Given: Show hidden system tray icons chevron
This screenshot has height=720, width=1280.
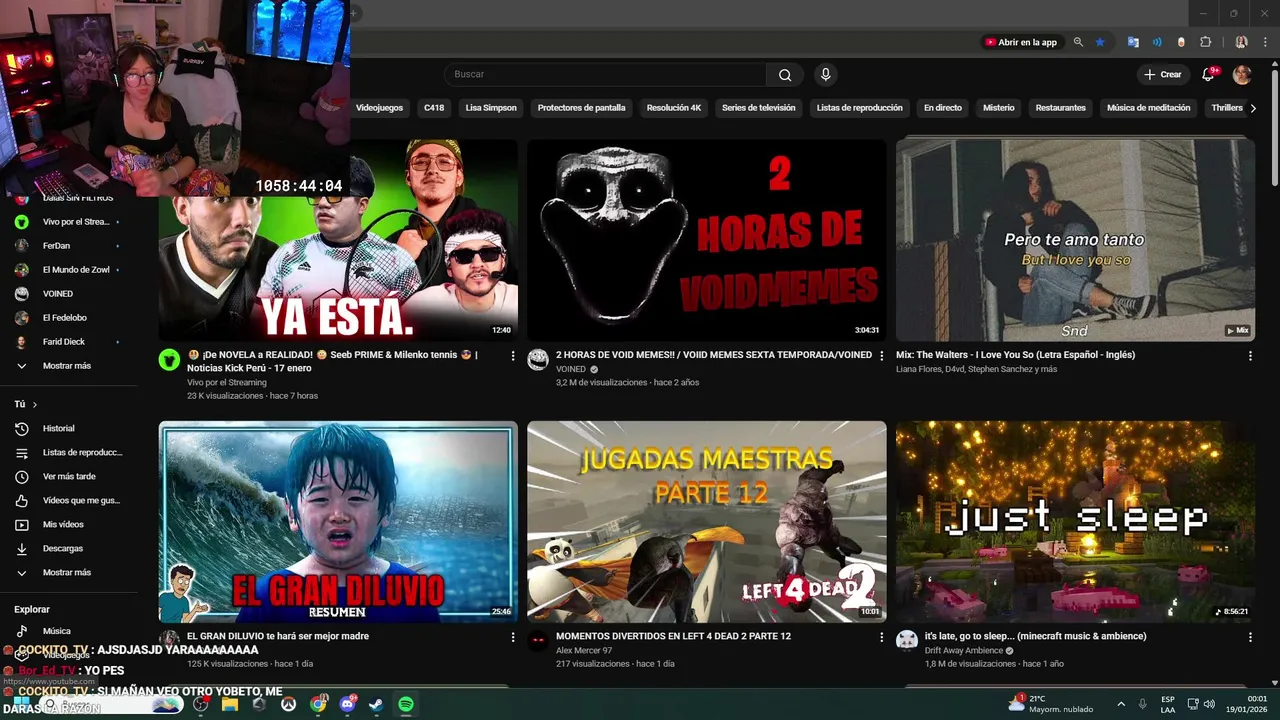Looking at the screenshot, I should (x=1121, y=704).
